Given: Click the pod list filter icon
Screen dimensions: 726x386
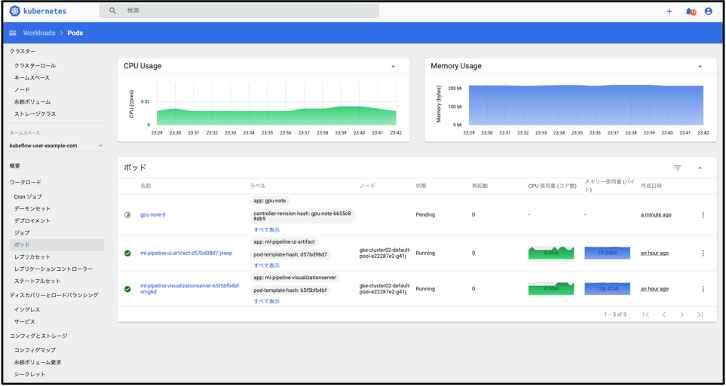Looking at the screenshot, I should (x=677, y=168).
